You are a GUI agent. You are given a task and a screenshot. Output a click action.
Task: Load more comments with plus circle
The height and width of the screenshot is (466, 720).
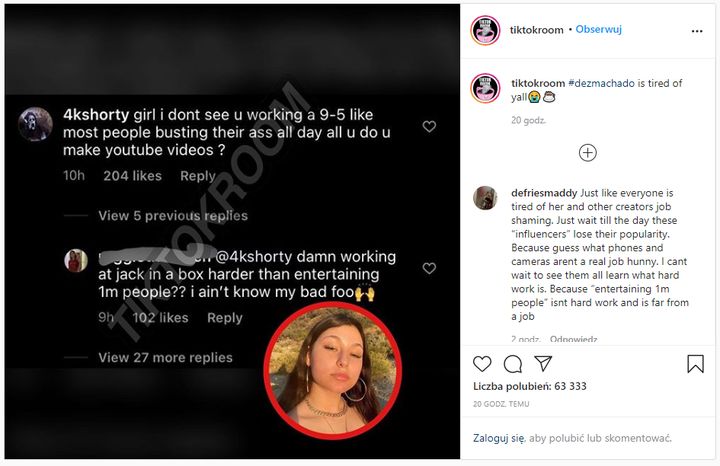588,153
